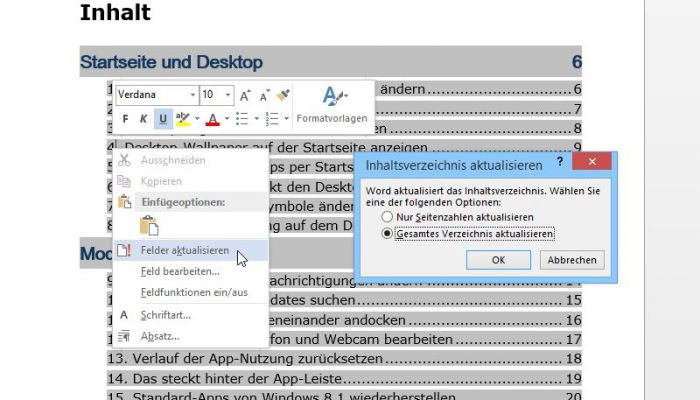Viewport: 700px width, 400px height.
Task: Choose Feldfunktionen ein/aus menu entry
Action: pyautogui.click(x=191, y=292)
